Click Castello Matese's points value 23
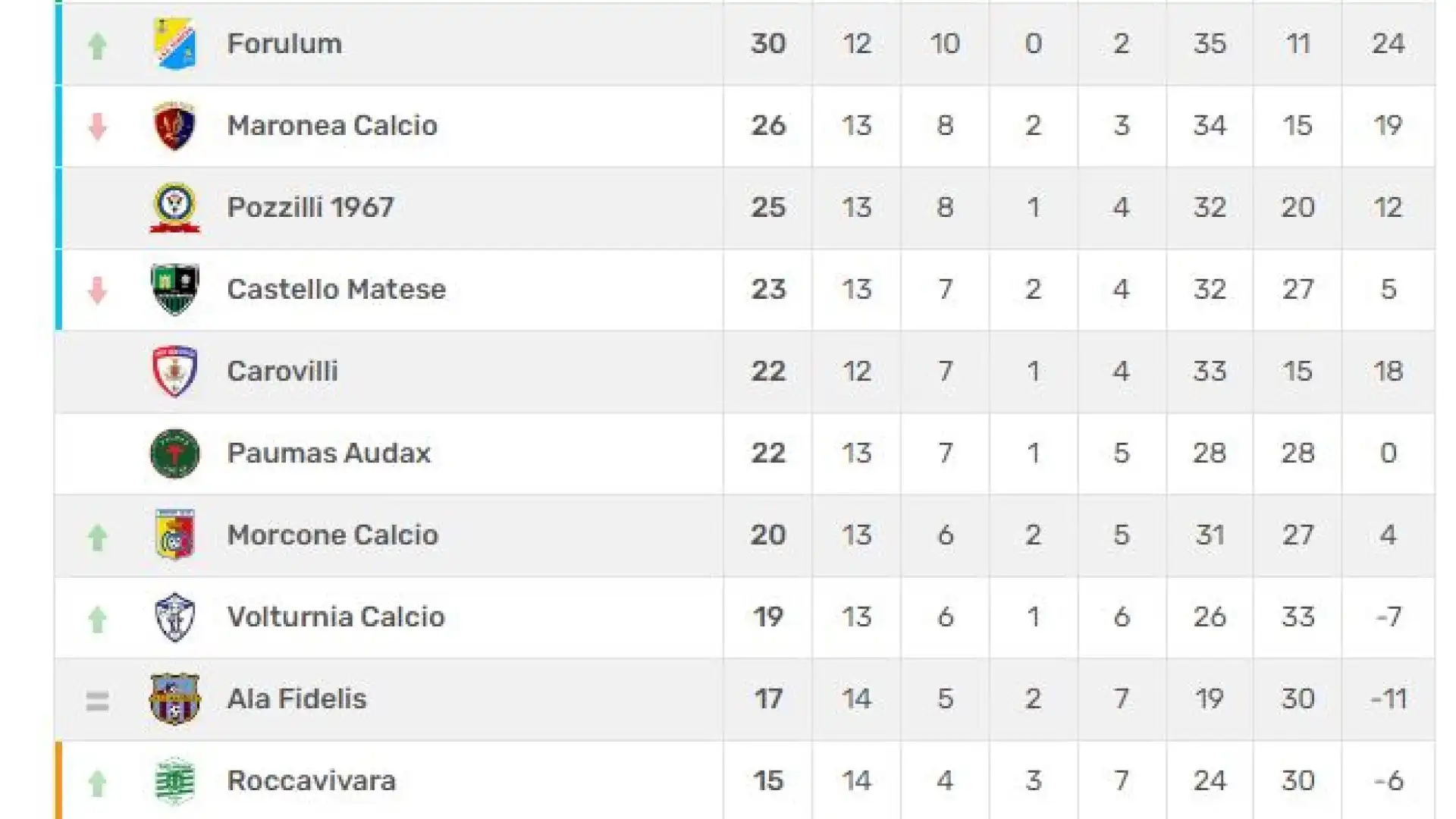The image size is (1456, 819). tap(768, 289)
